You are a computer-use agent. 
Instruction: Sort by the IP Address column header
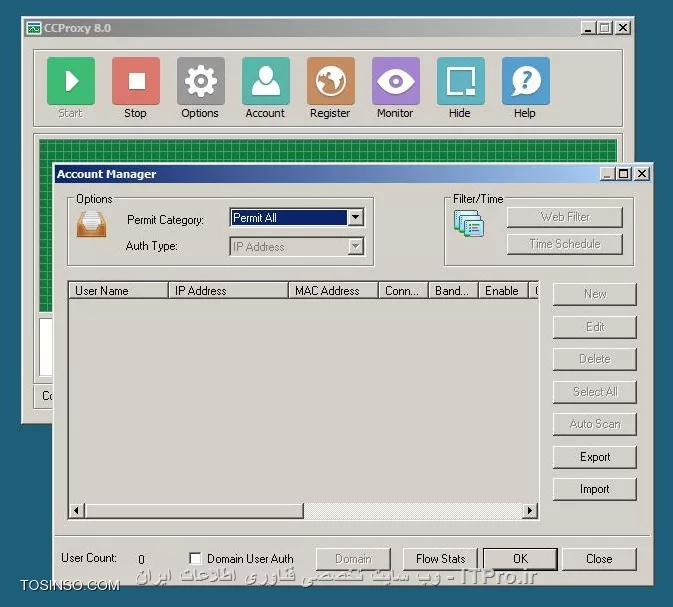(228, 291)
